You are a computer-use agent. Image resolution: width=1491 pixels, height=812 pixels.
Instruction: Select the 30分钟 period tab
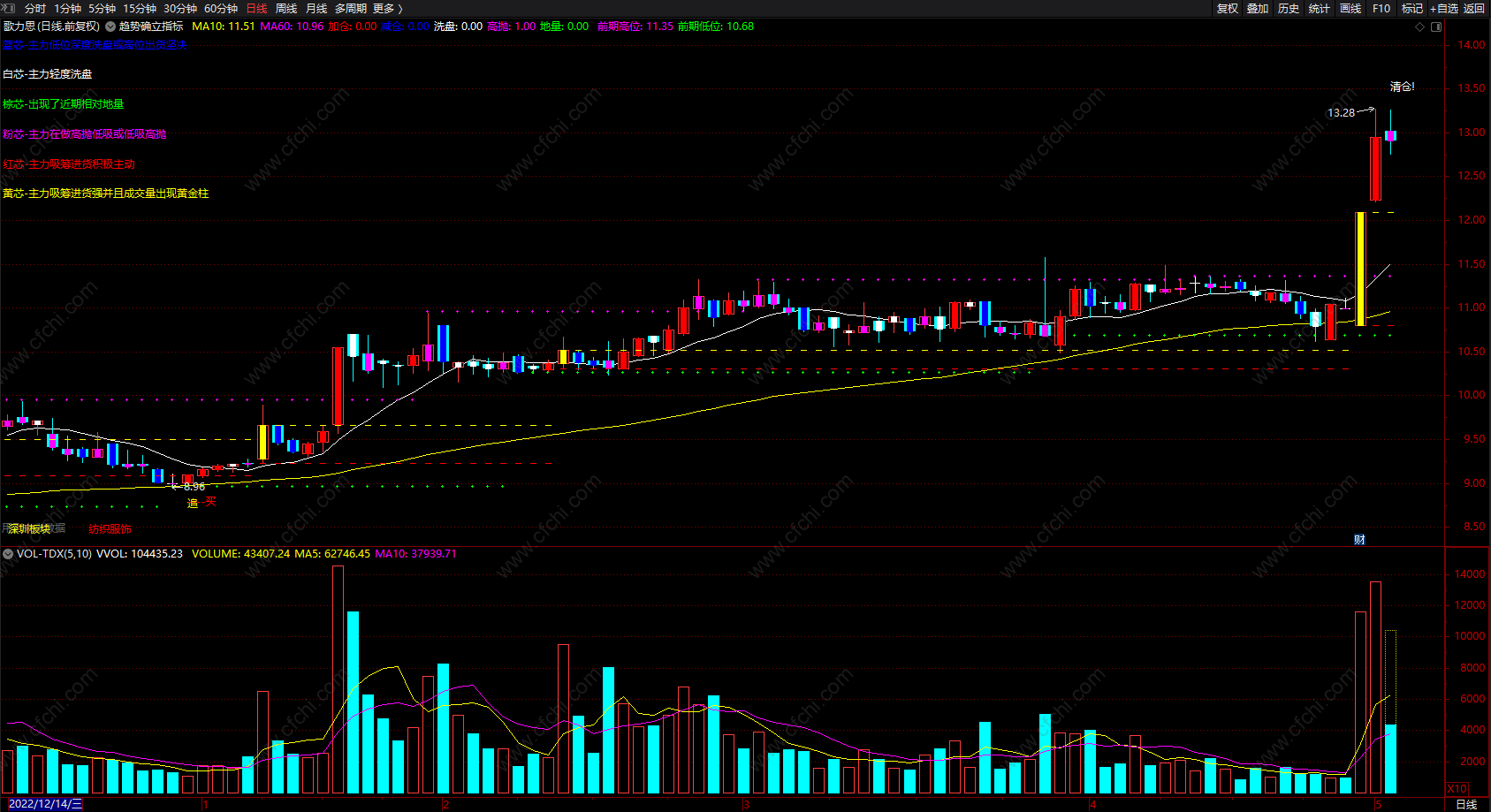(180, 8)
